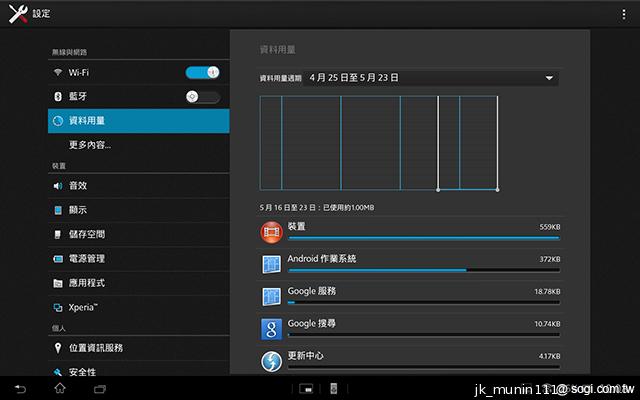Click the security icon beside 安全性
Viewport: 640px width, 400px height.
click(58, 371)
